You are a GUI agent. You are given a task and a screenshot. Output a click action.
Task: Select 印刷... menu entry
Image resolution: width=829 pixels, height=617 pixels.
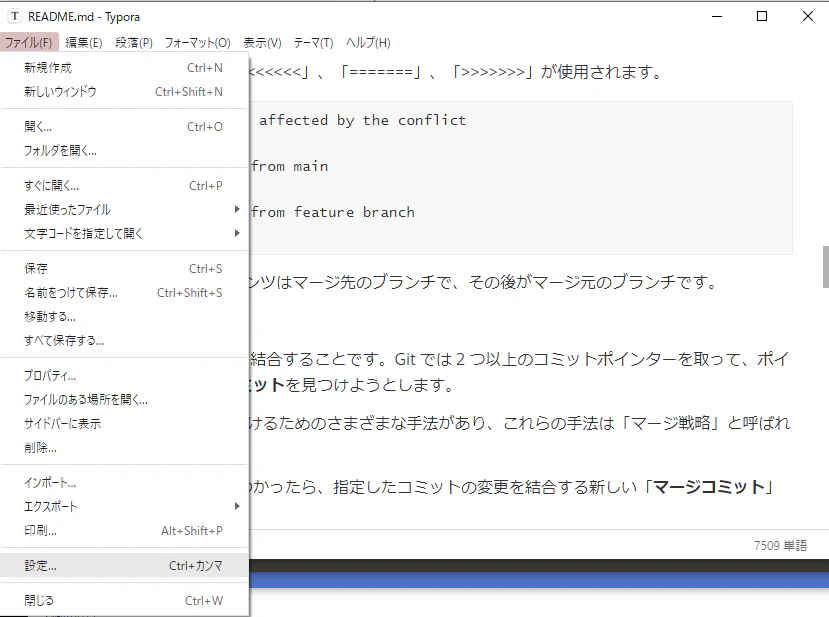[124, 530]
